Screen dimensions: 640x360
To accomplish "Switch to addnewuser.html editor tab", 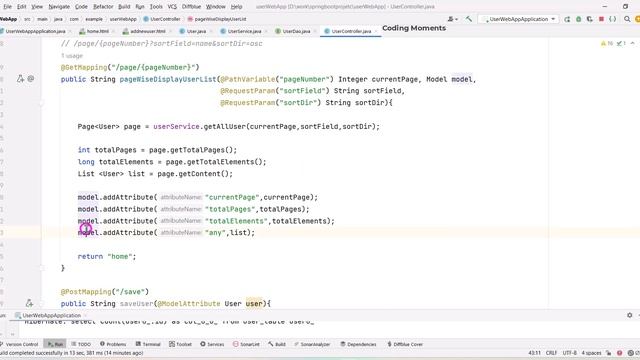I will coord(147,31).
